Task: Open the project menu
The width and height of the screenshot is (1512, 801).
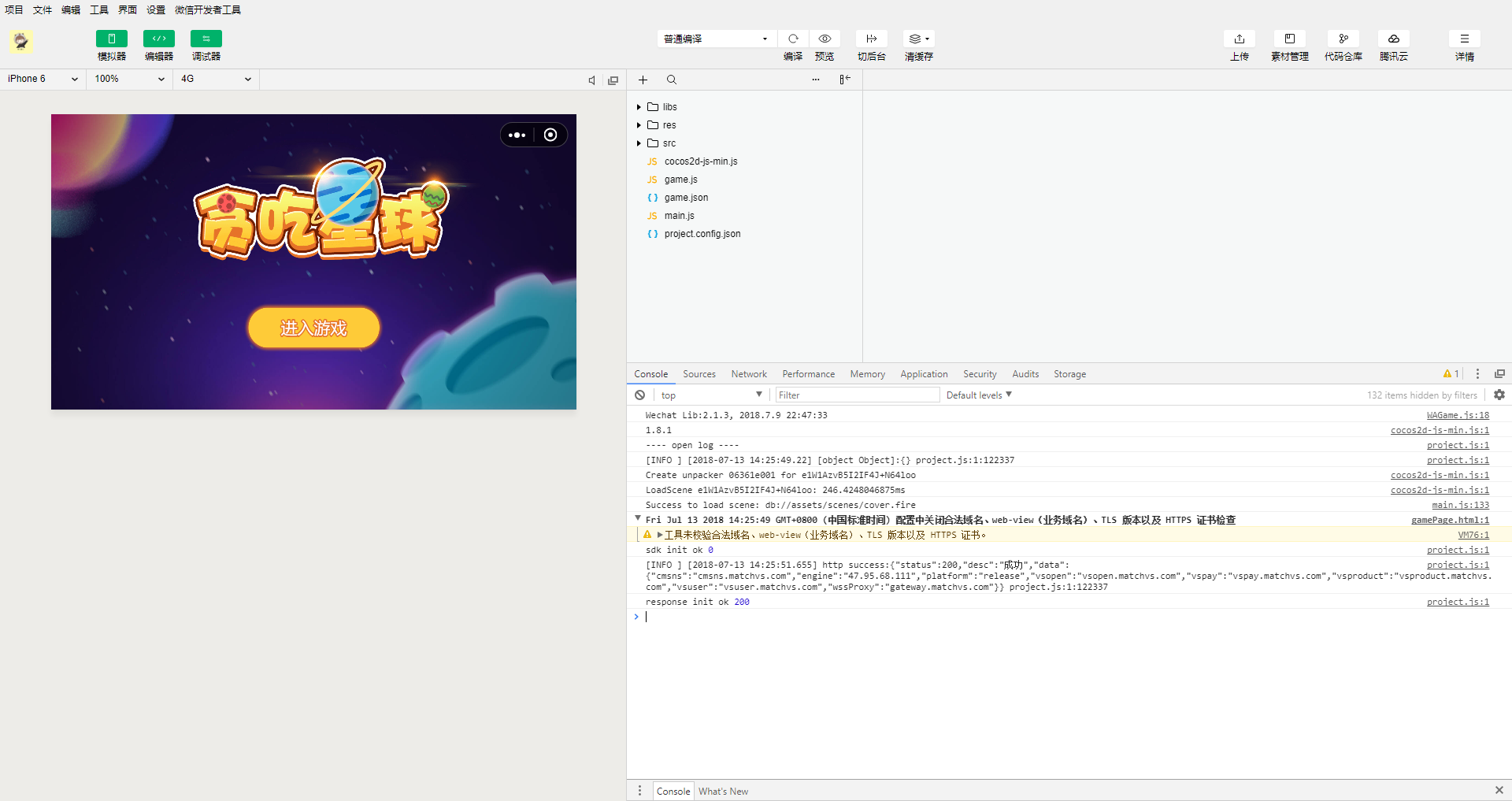Action: [x=14, y=9]
